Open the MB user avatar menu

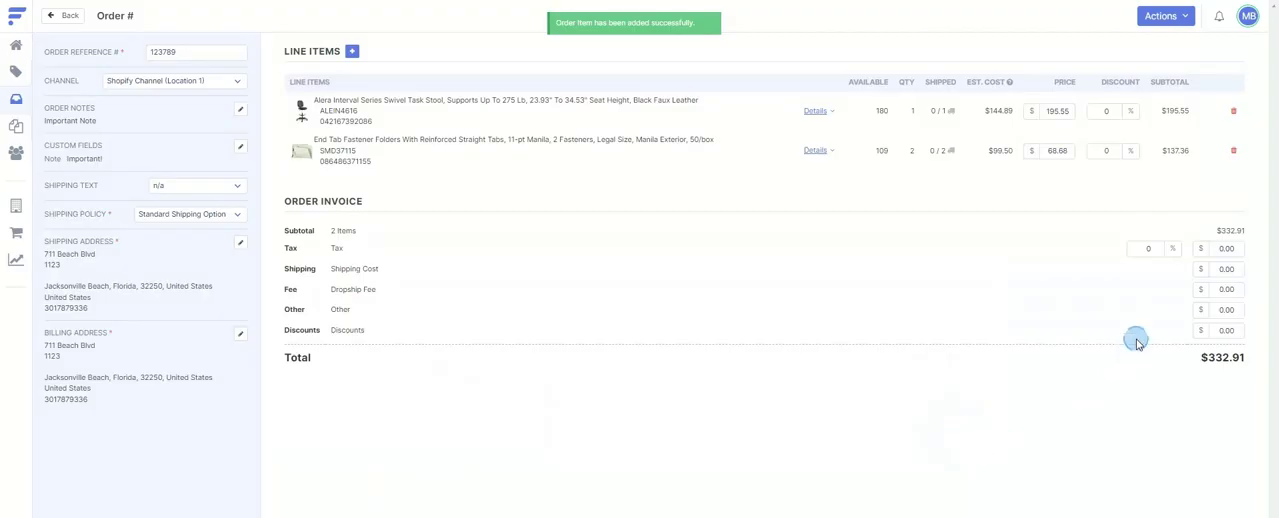click(x=1248, y=16)
